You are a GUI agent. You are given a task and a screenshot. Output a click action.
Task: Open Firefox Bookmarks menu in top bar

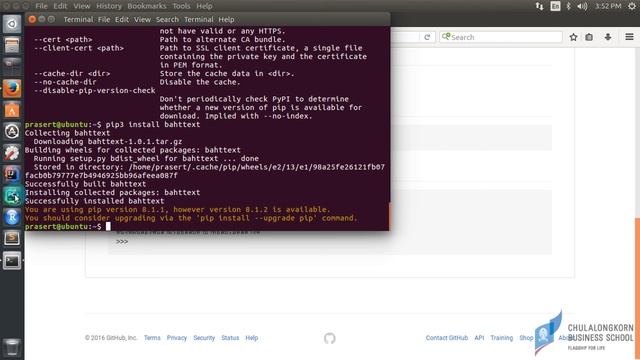[x=147, y=6]
